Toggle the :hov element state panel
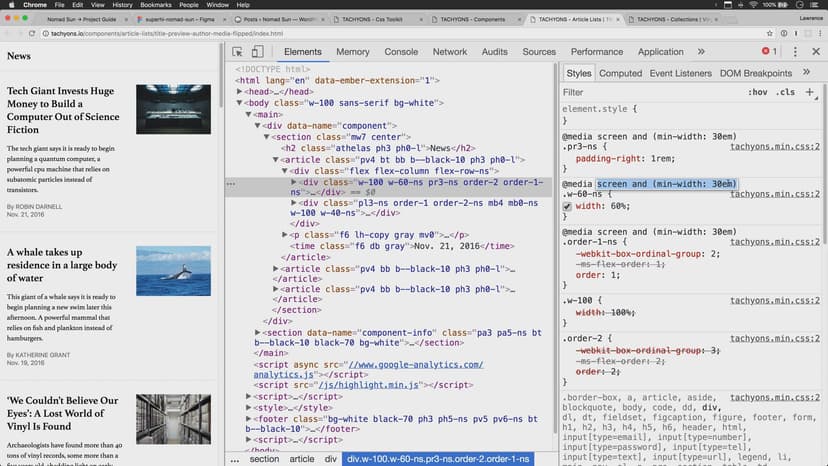This screenshot has height=466, width=828. (757, 92)
